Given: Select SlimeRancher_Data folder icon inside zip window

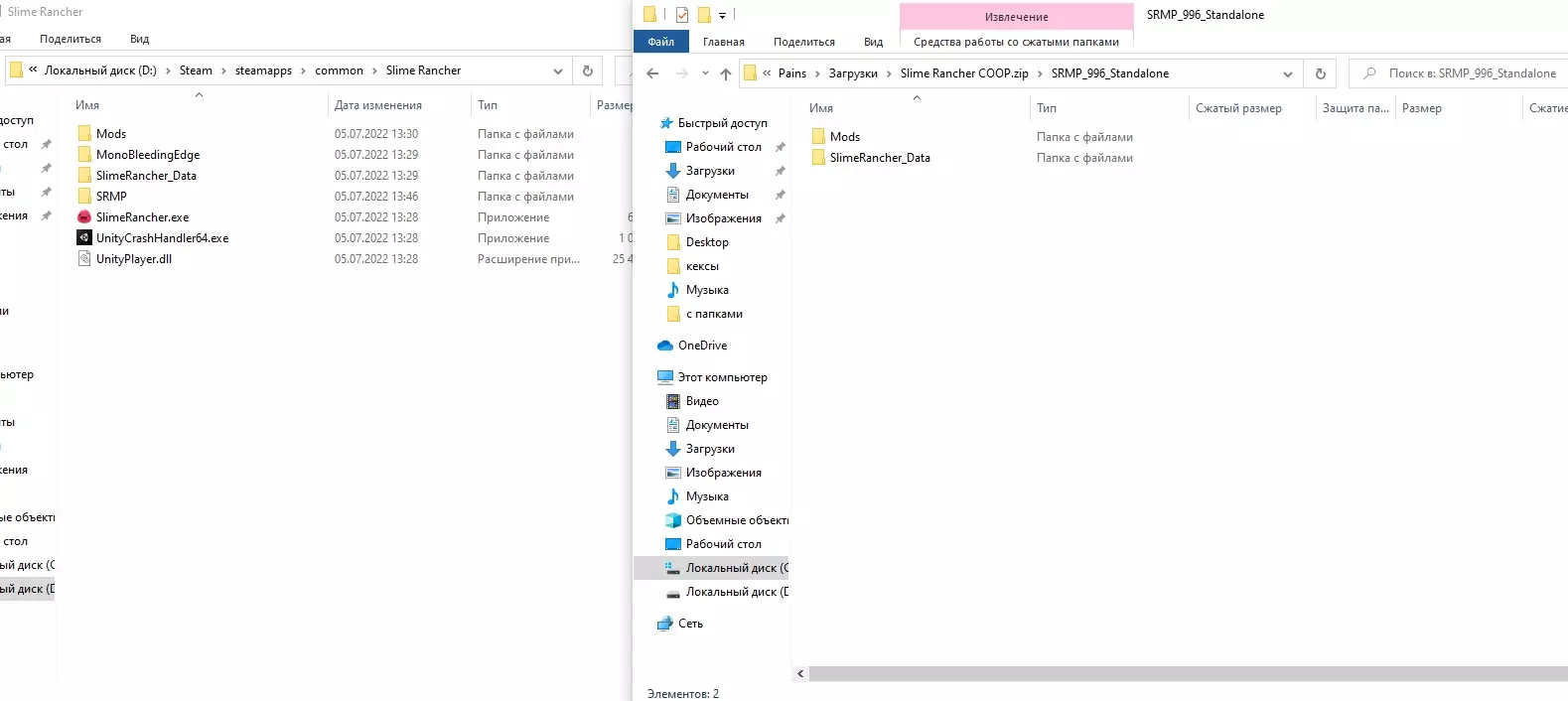Looking at the screenshot, I should [x=818, y=158].
